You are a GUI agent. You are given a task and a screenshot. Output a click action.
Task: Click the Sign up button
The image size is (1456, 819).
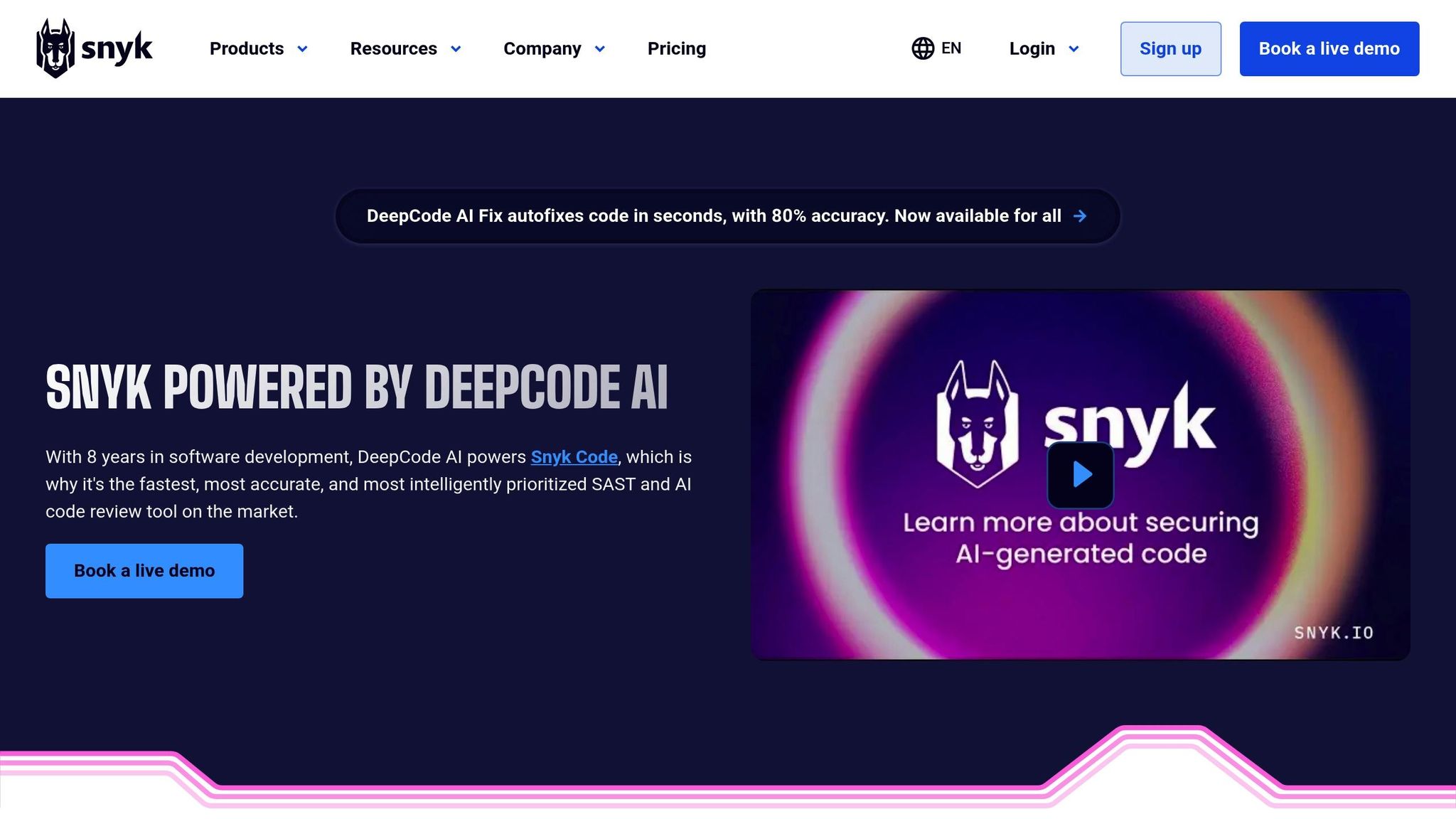tap(1170, 48)
